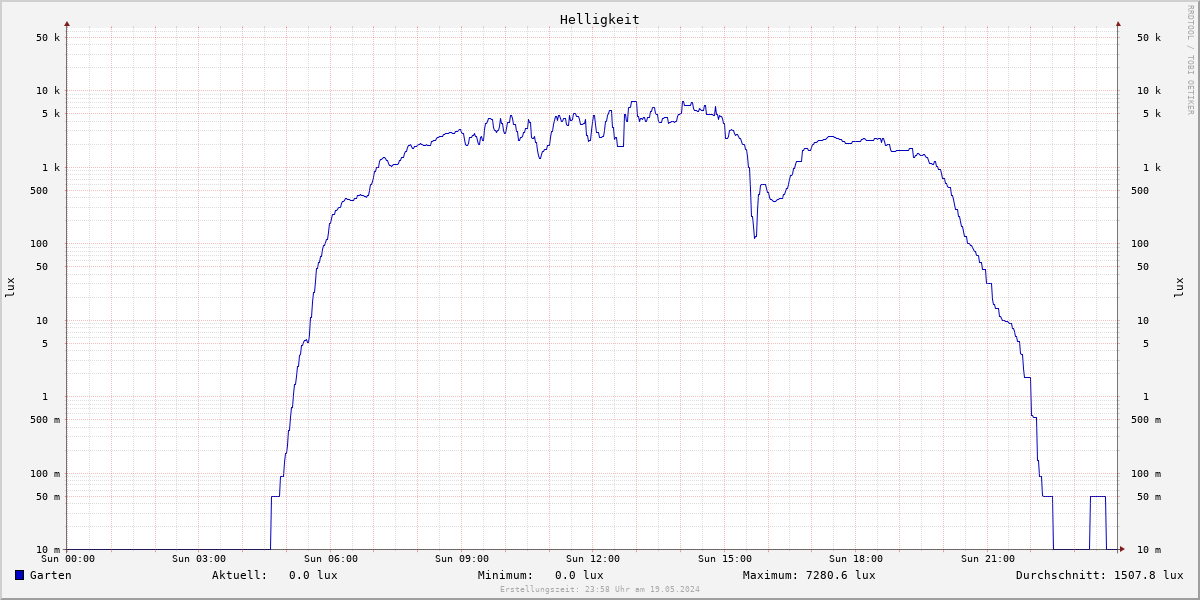Click the "Minimum: 0.0 lux" value
Image resolution: width=1200 pixels, height=600 pixels.
[541, 575]
